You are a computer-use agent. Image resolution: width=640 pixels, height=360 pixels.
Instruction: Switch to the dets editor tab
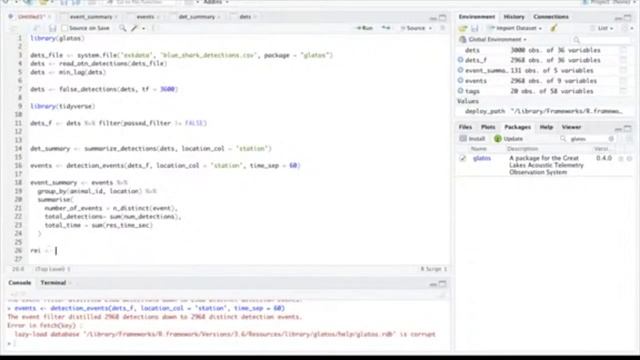pyautogui.click(x=245, y=17)
